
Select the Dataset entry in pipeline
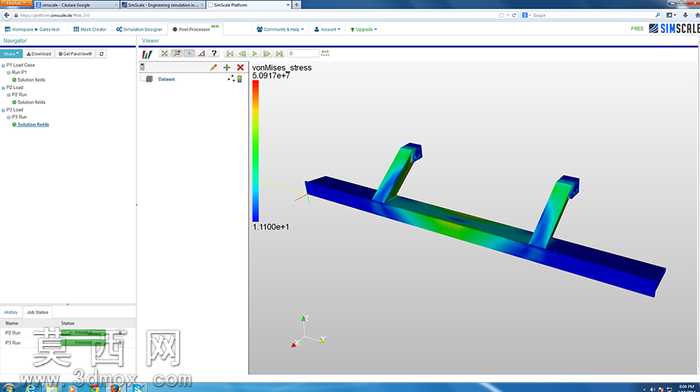click(x=167, y=79)
